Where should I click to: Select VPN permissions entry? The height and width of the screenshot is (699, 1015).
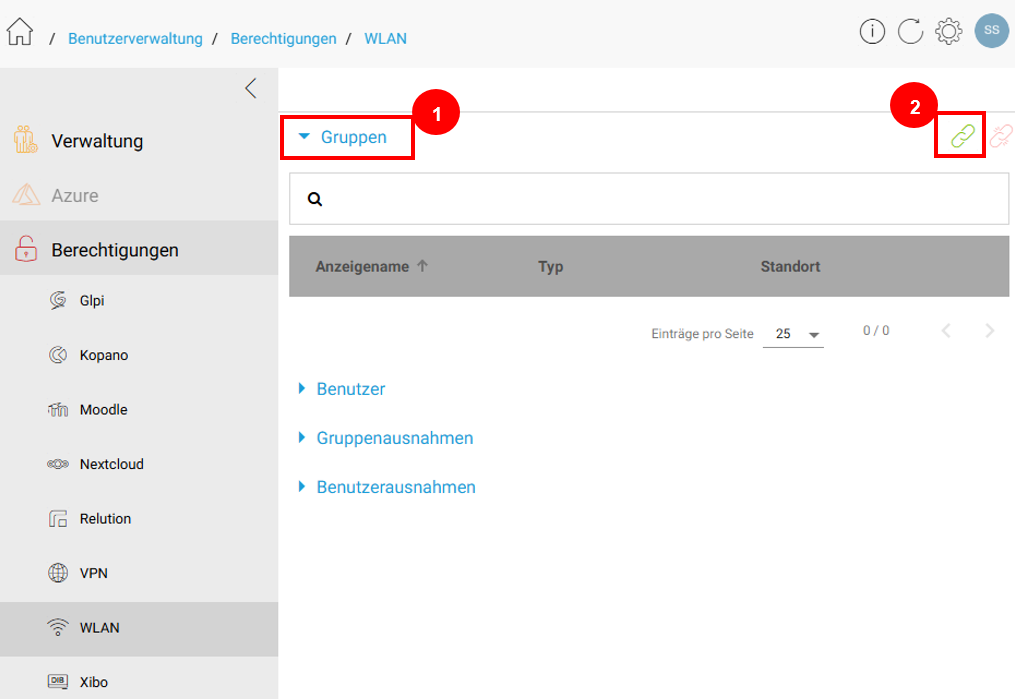pyautogui.click(x=93, y=573)
